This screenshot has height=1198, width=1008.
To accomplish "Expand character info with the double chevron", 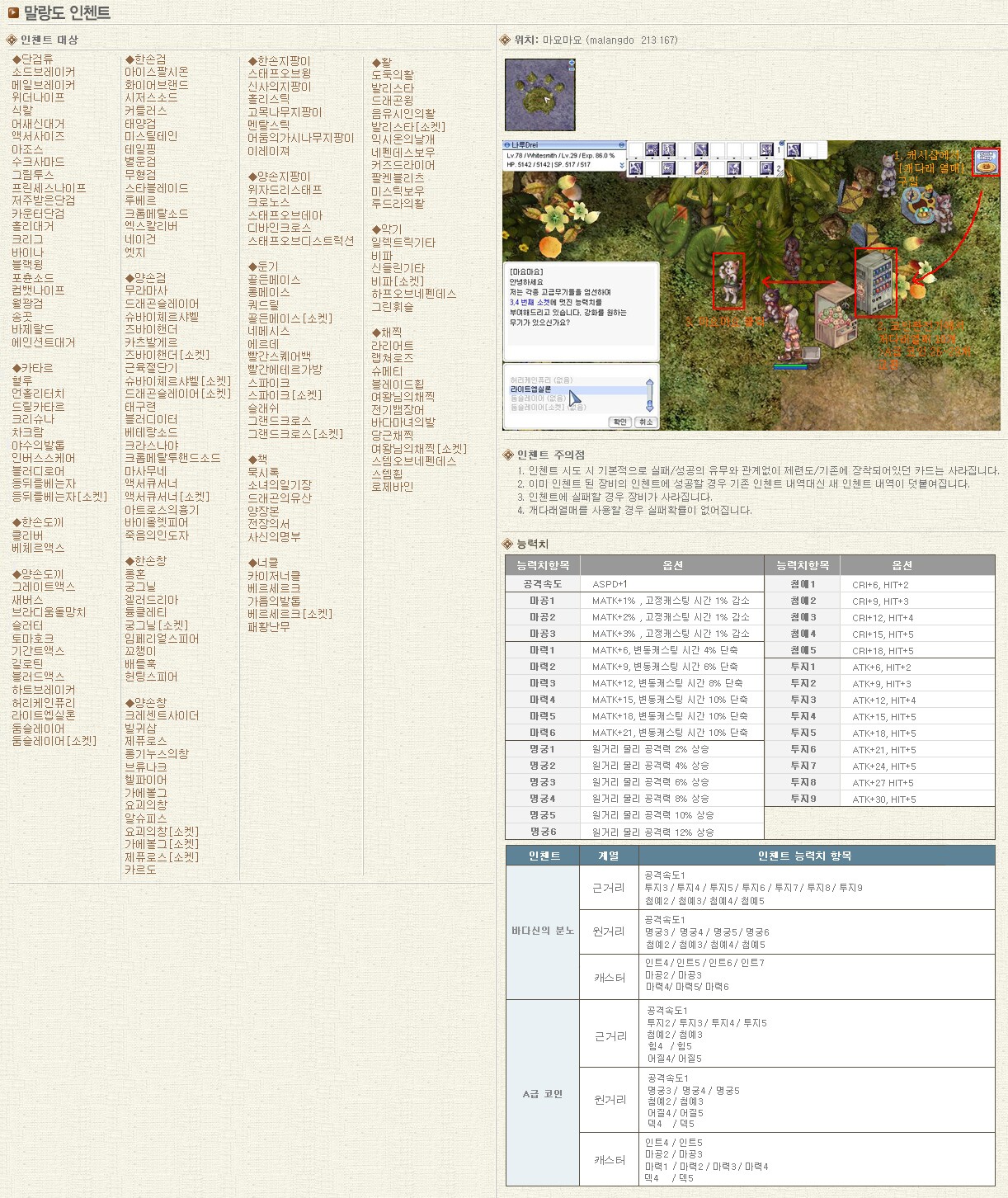I will coord(622,165).
